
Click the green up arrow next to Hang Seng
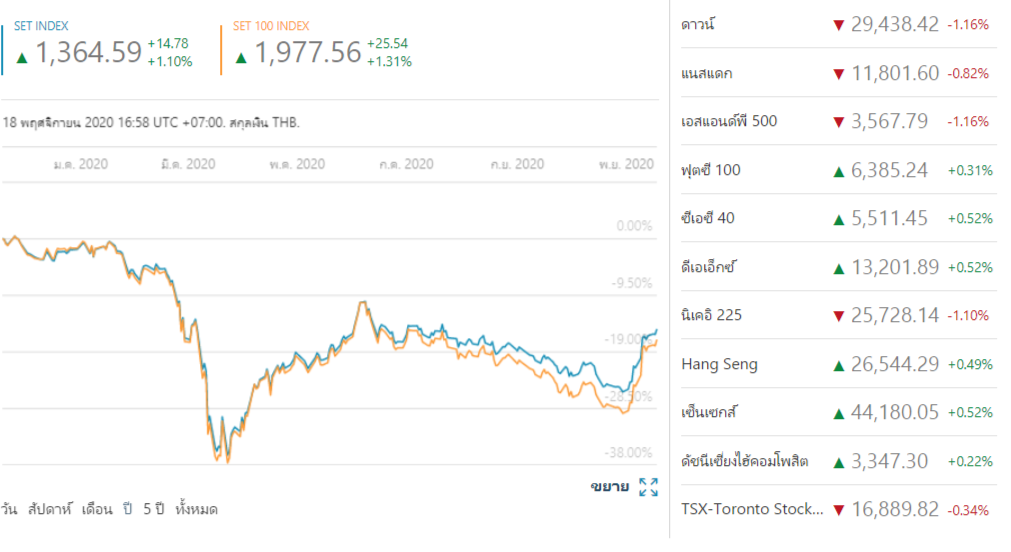[x=839, y=366]
